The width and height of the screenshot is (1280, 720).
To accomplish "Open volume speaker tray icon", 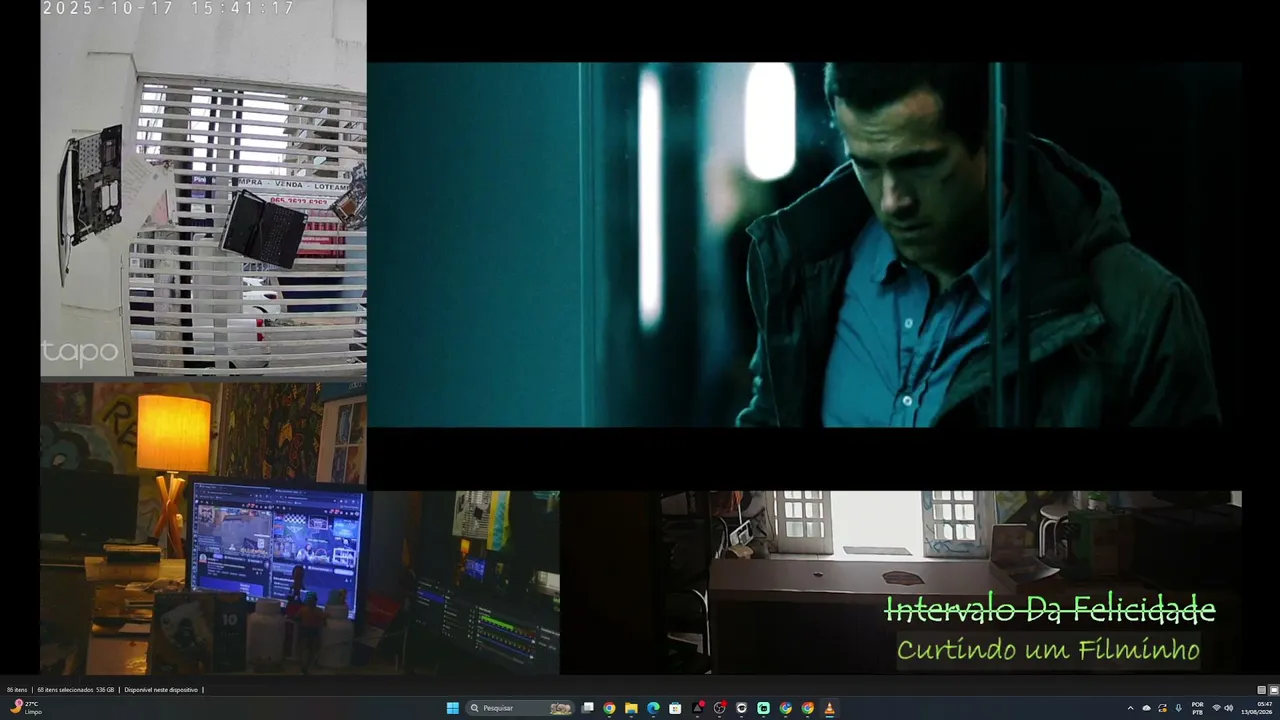I will [x=1229, y=708].
